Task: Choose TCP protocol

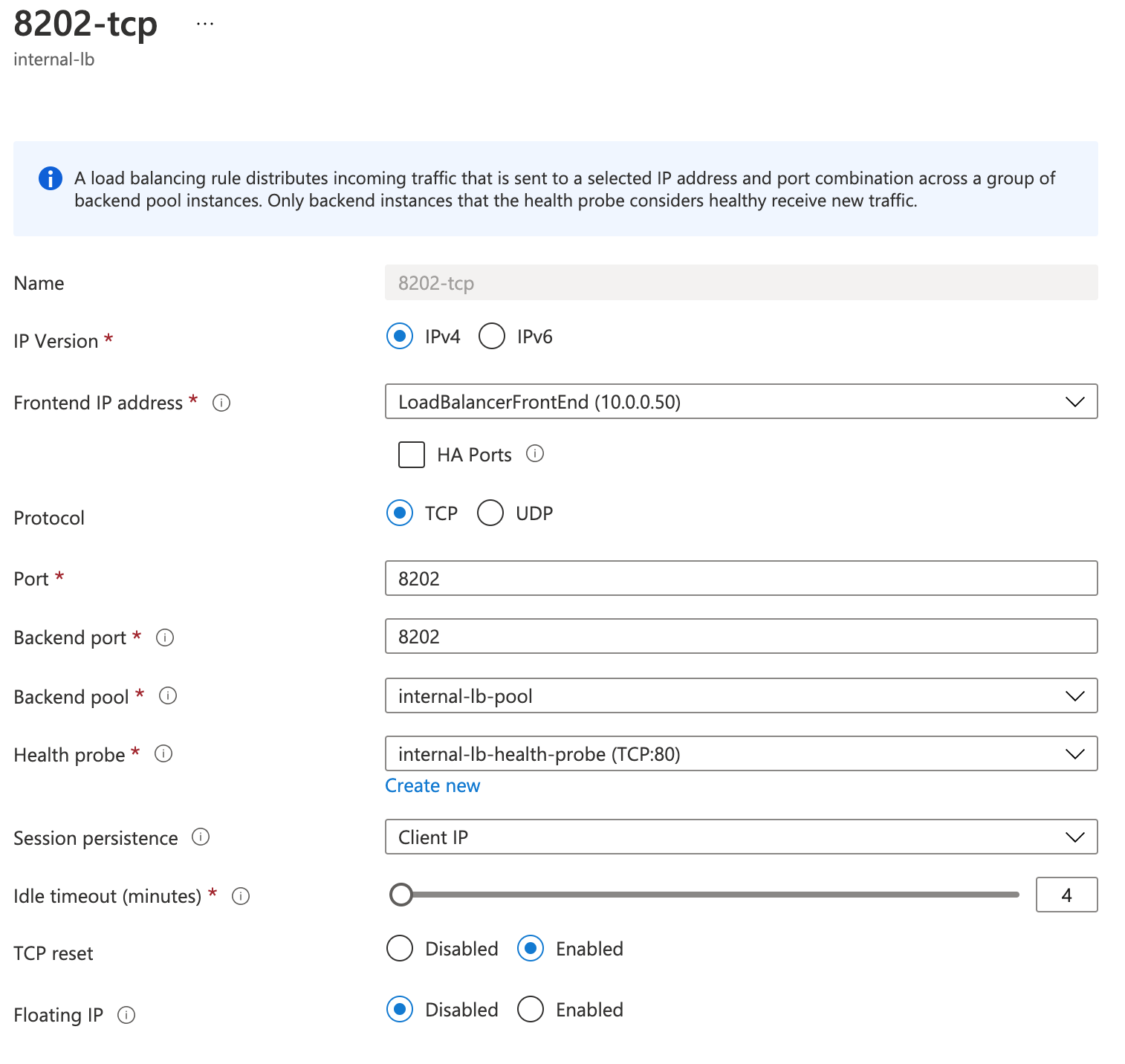Action: point(400,513)
